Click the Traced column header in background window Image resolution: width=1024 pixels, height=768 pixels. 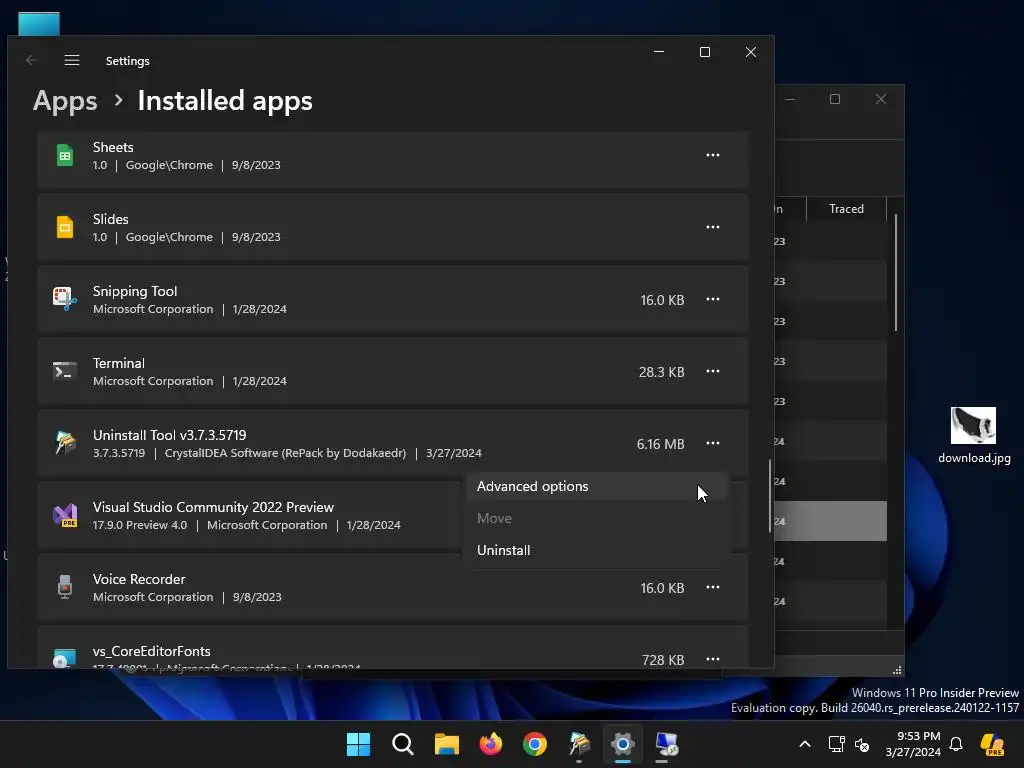pos(846,209)
